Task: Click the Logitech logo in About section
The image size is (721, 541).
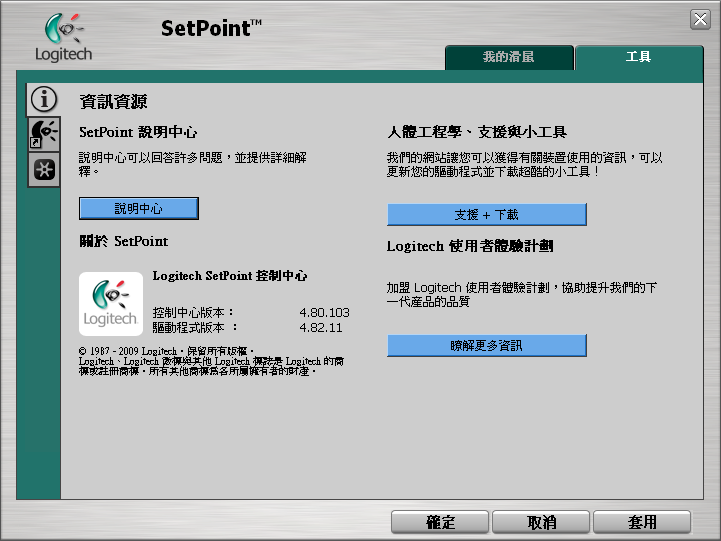Action: click(111, 304)
